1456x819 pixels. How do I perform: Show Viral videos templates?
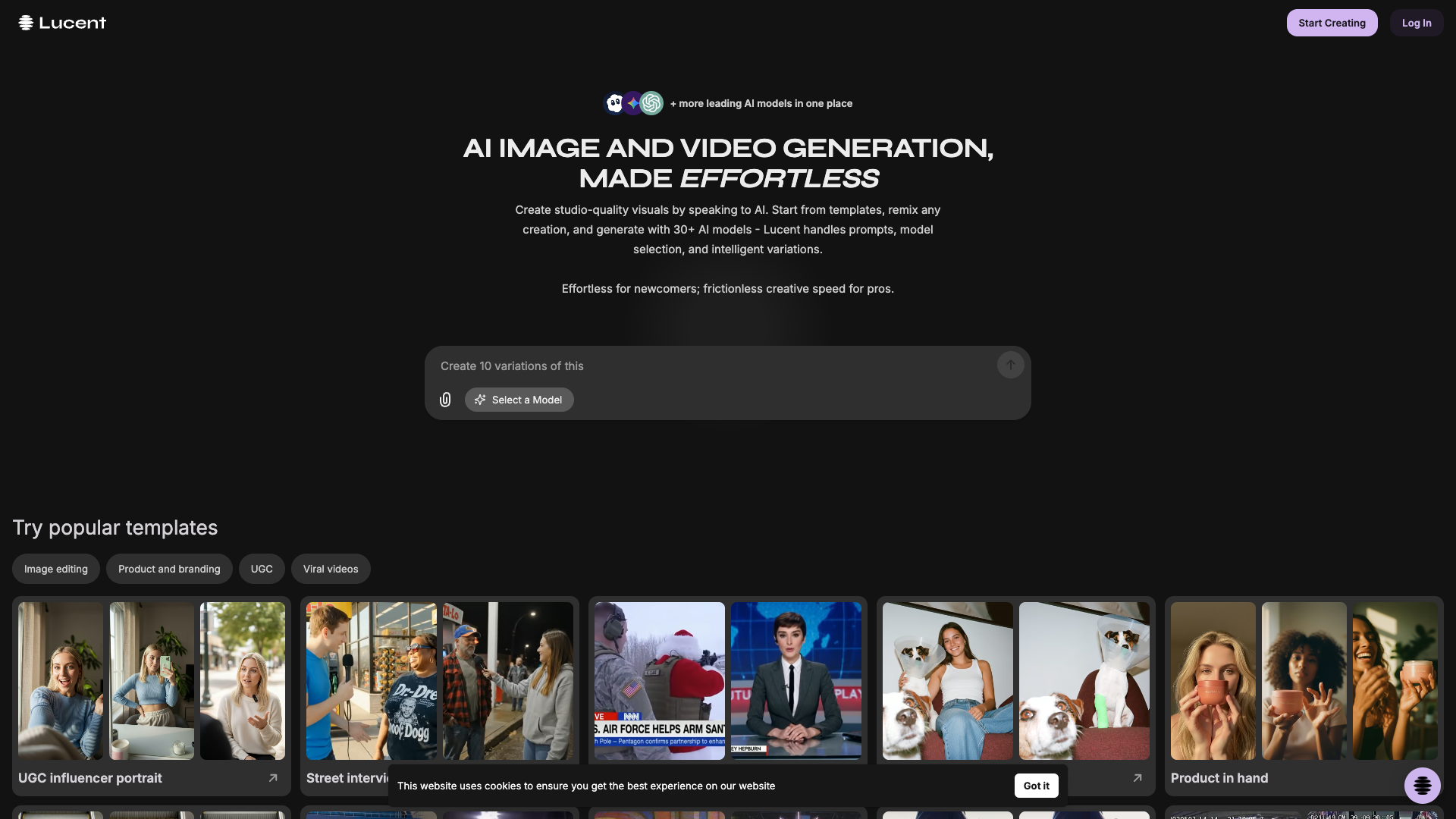tap(331, 569)
